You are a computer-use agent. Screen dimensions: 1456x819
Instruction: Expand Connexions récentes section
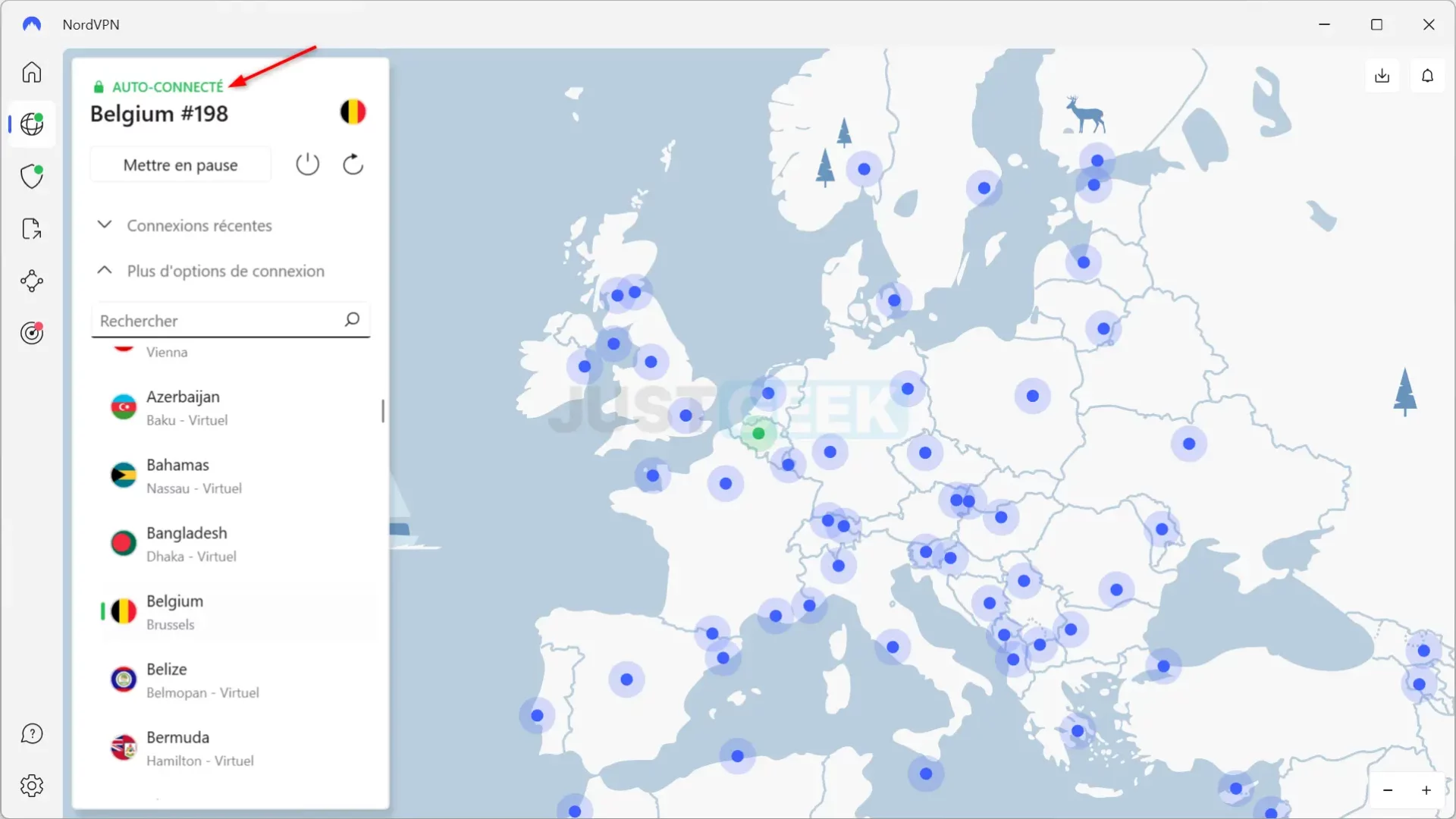[x=185, y=225]
